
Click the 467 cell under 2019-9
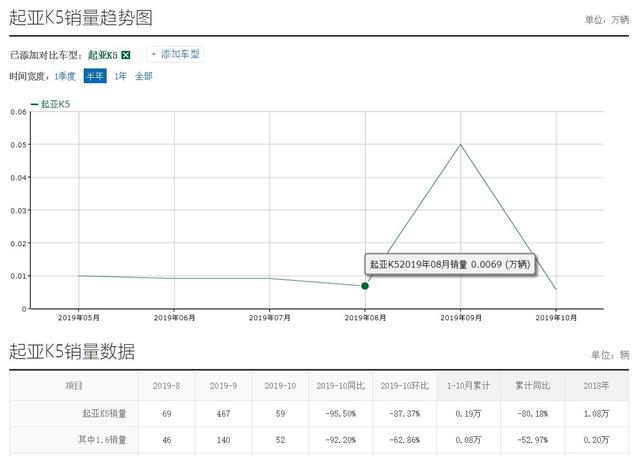coord(223,414)
